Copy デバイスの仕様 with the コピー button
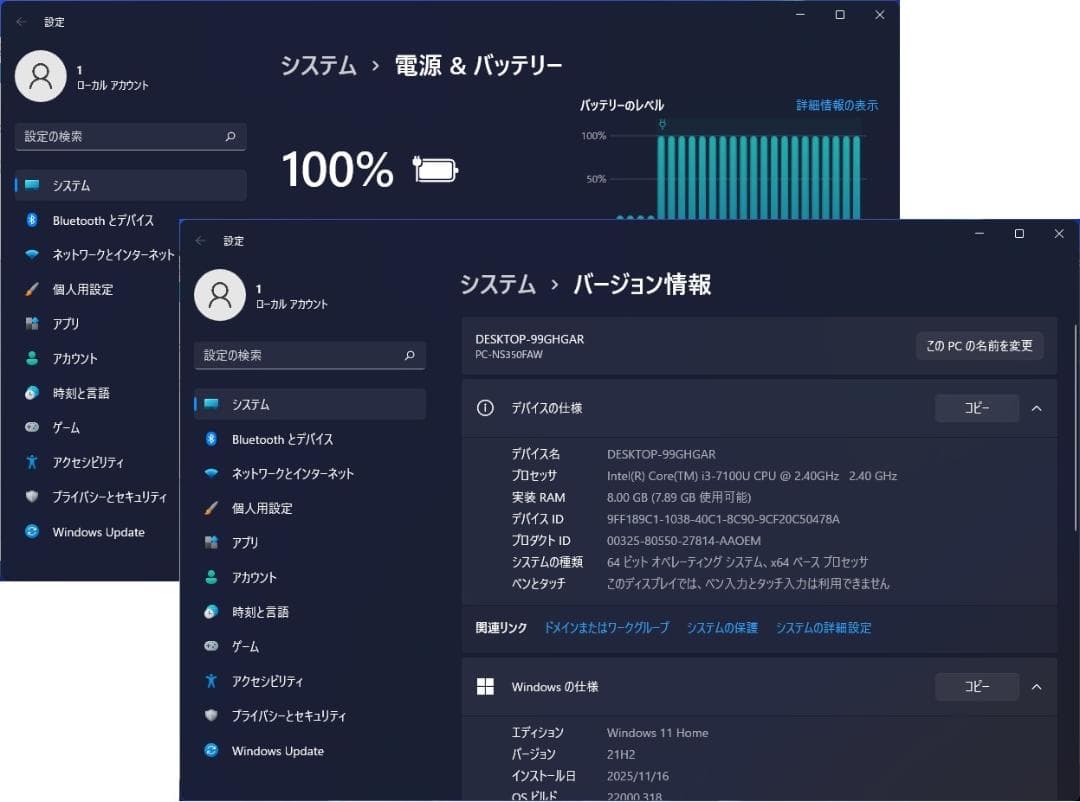 coord(976,408)
